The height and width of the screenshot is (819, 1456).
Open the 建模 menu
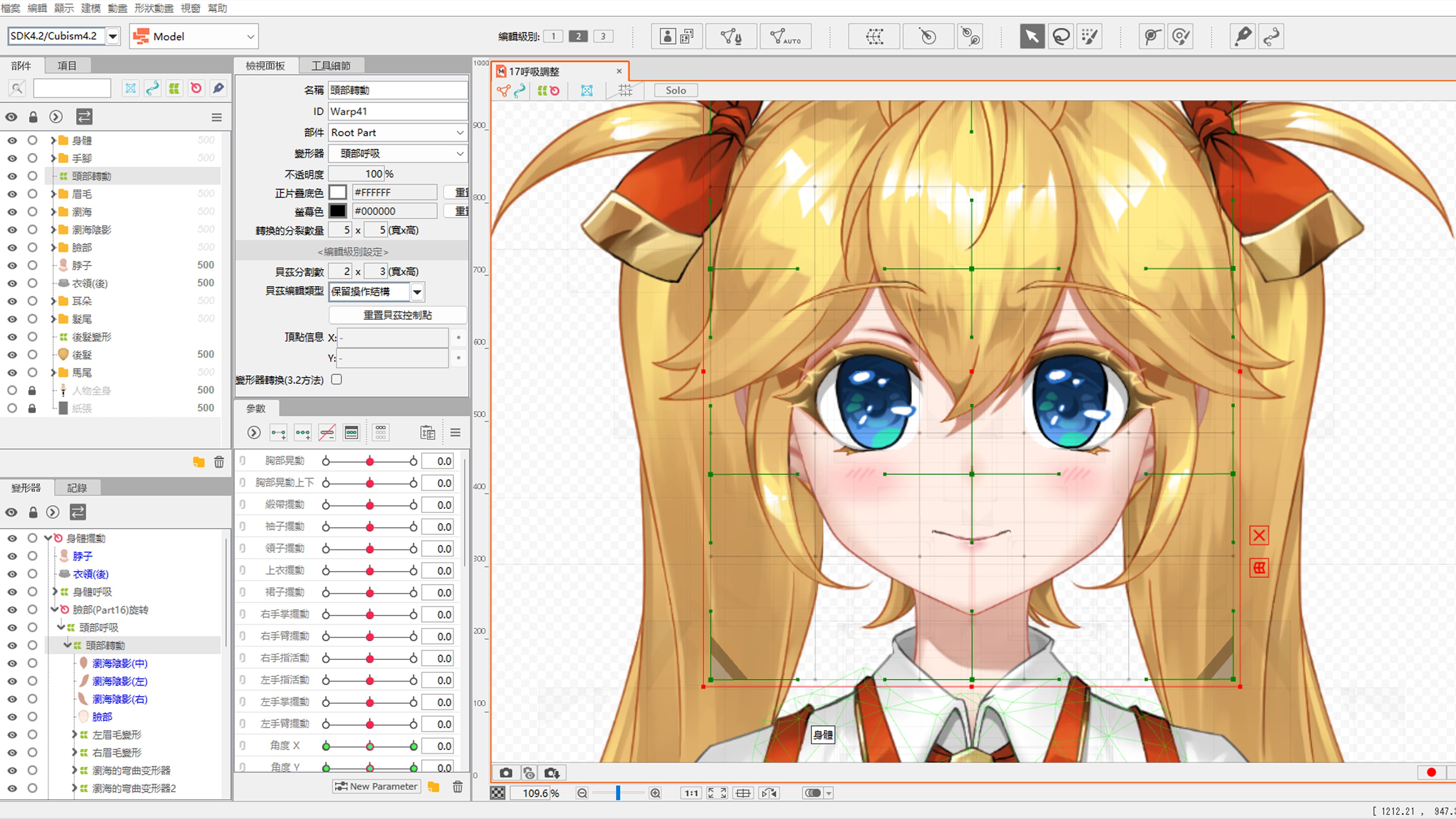click(91, 8)
